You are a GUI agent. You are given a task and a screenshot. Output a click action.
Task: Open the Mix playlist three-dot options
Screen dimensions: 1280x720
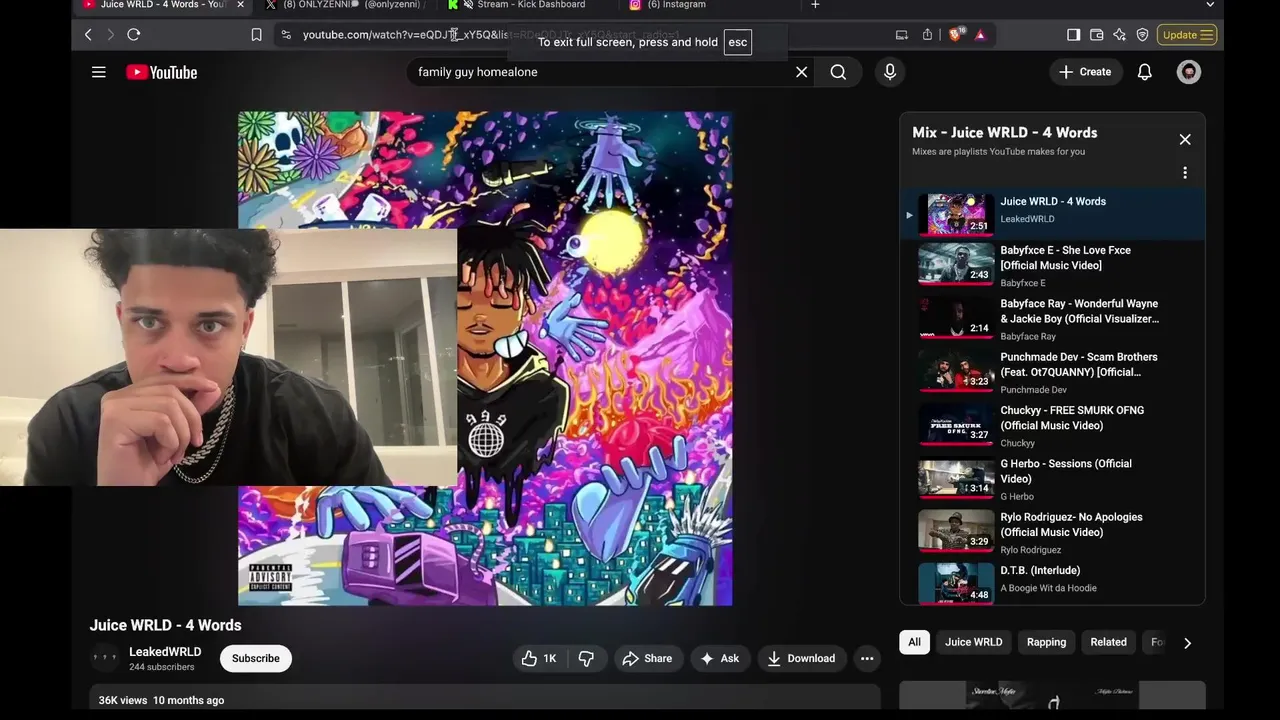coord(1185,173)
